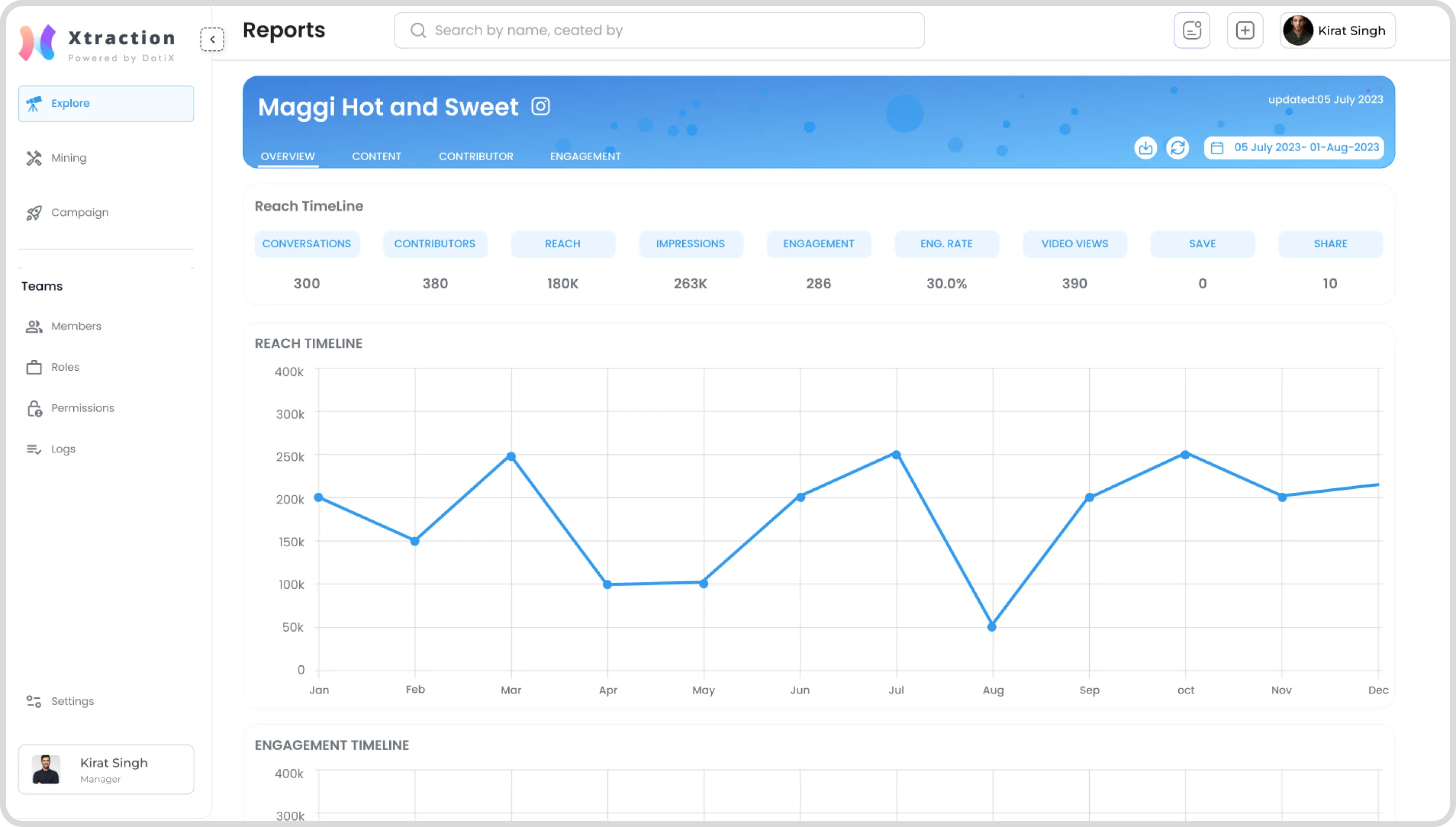
Task: Download the Maggi Hot and Sweet report
Action: point(1145,147)
